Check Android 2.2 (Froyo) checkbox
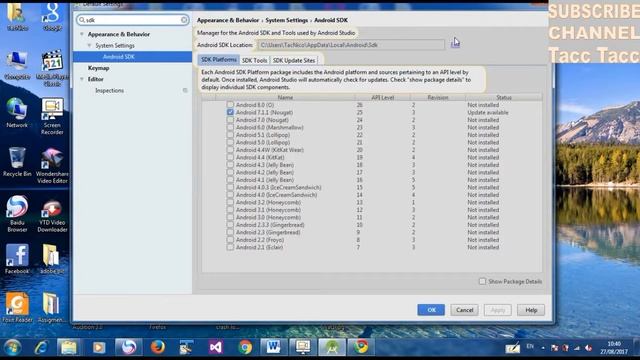Viewport: 640px width, 360px height. 230,240
